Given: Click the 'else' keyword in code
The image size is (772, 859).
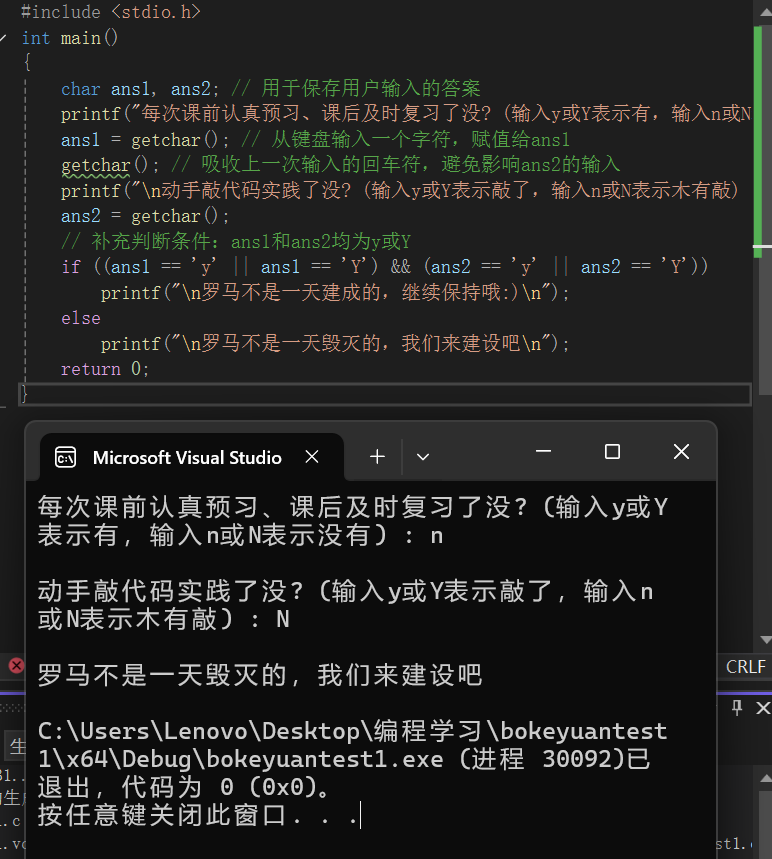Looking at the screenshot, I should [81, 318].
